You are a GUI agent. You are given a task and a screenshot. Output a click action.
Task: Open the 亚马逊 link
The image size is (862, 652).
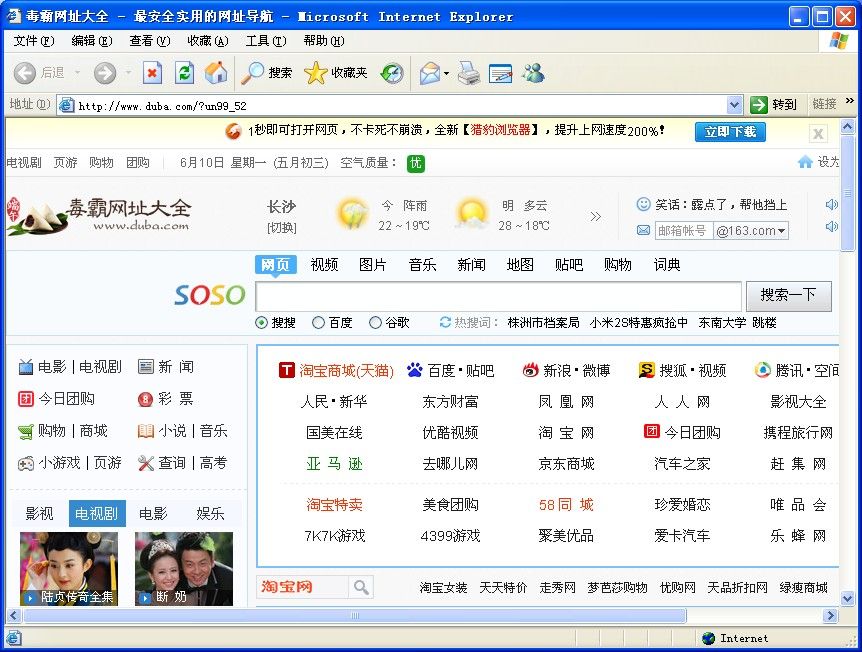tap(334, 464)
